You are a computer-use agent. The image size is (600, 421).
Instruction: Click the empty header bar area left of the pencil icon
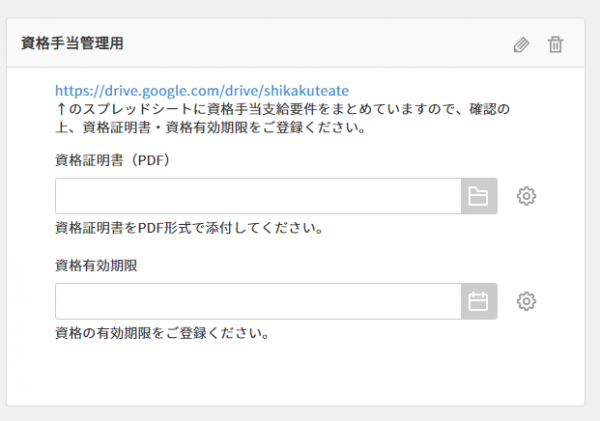[318, 43]
